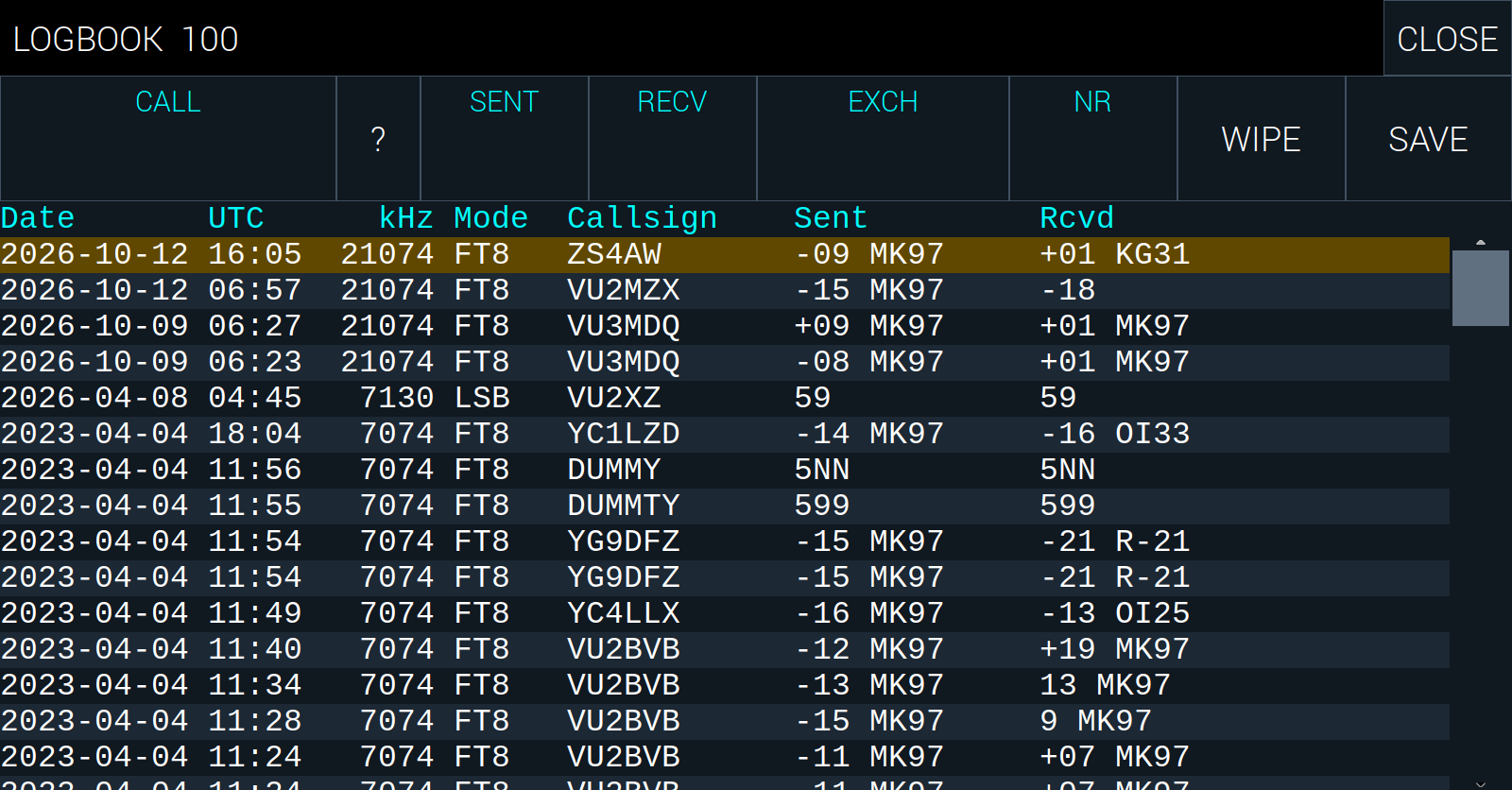Select the VU3MDQ entry at 06:23
The width and height of the screenshot is (1512, 790).
click(725, 363)
